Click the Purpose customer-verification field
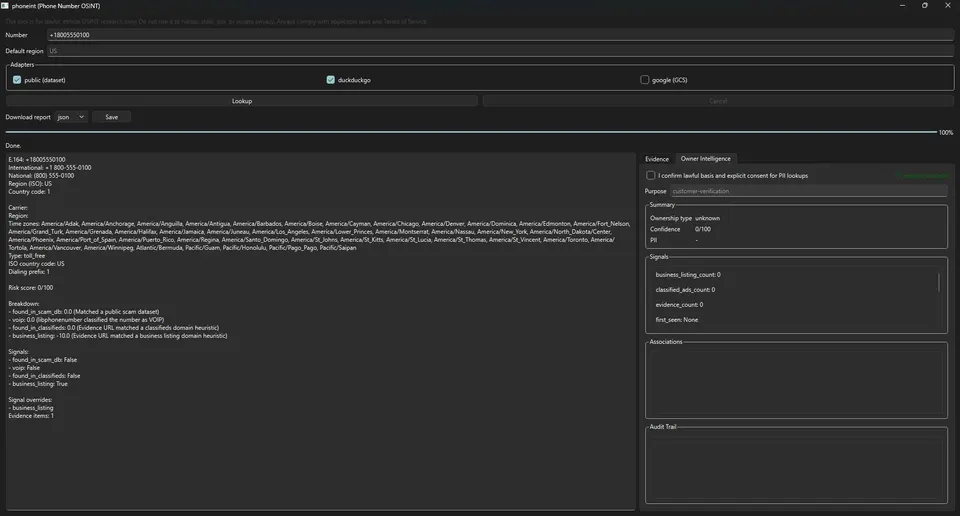This screenshot has height=516, width=960. click(x=809, y=191)
